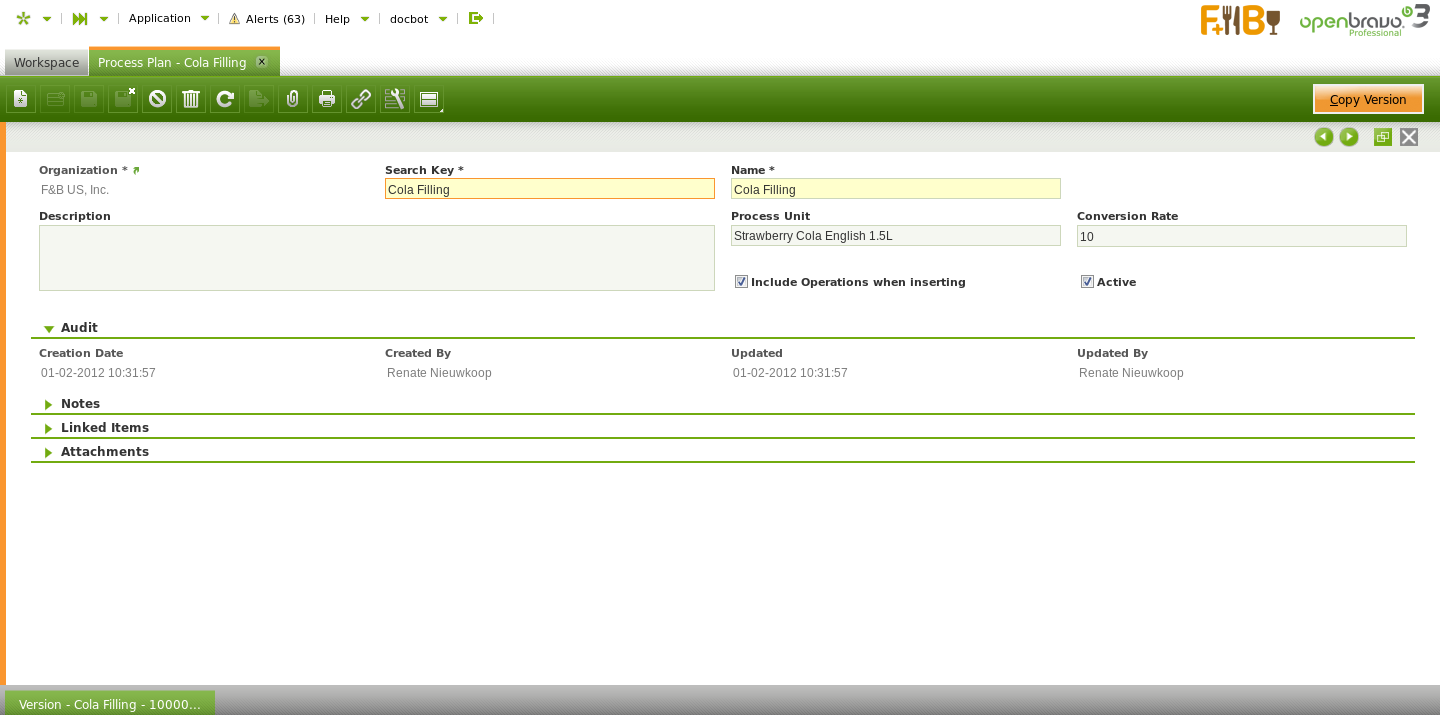This screenshot has height=715, width=1440.
Task: Expand the Notes section
Action: point(49,404)
